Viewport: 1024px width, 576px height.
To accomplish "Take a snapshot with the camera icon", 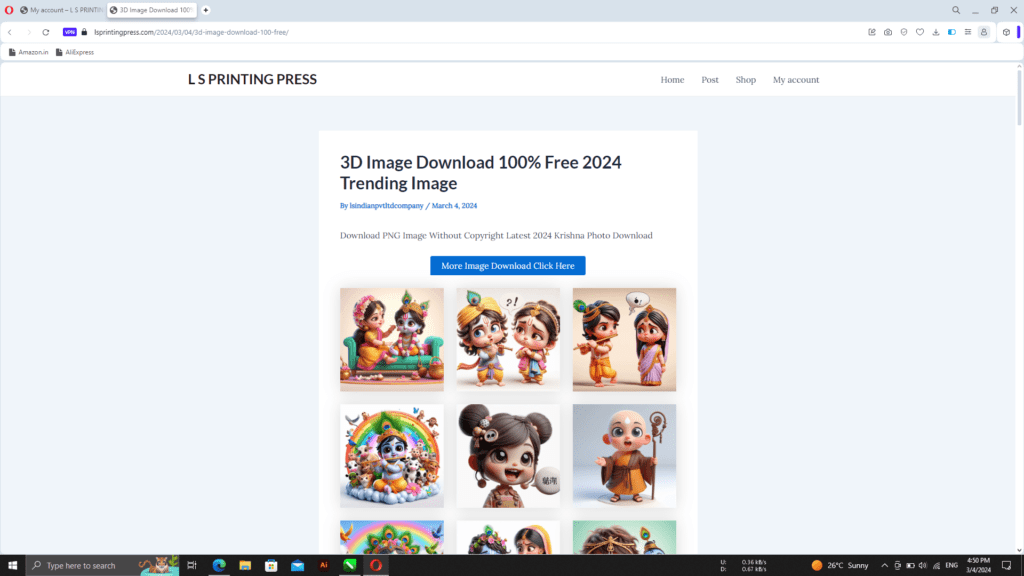I will 888,32.
